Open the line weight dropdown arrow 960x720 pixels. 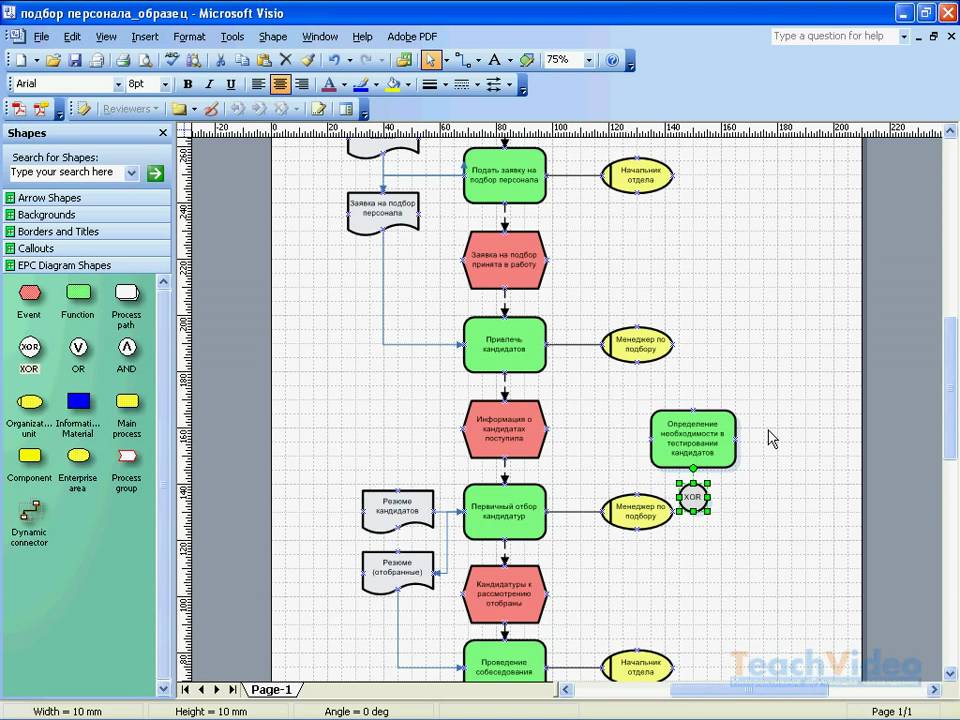(x=445, y=84)
